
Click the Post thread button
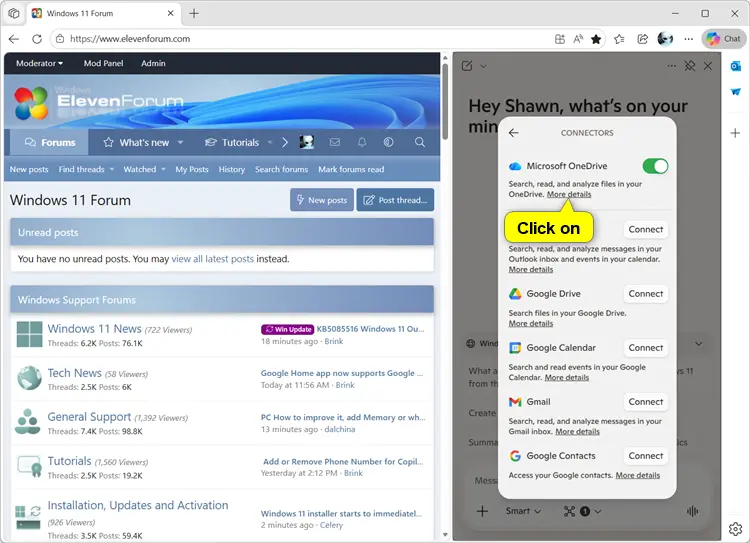pyautogui.click(x=395, y=200)
